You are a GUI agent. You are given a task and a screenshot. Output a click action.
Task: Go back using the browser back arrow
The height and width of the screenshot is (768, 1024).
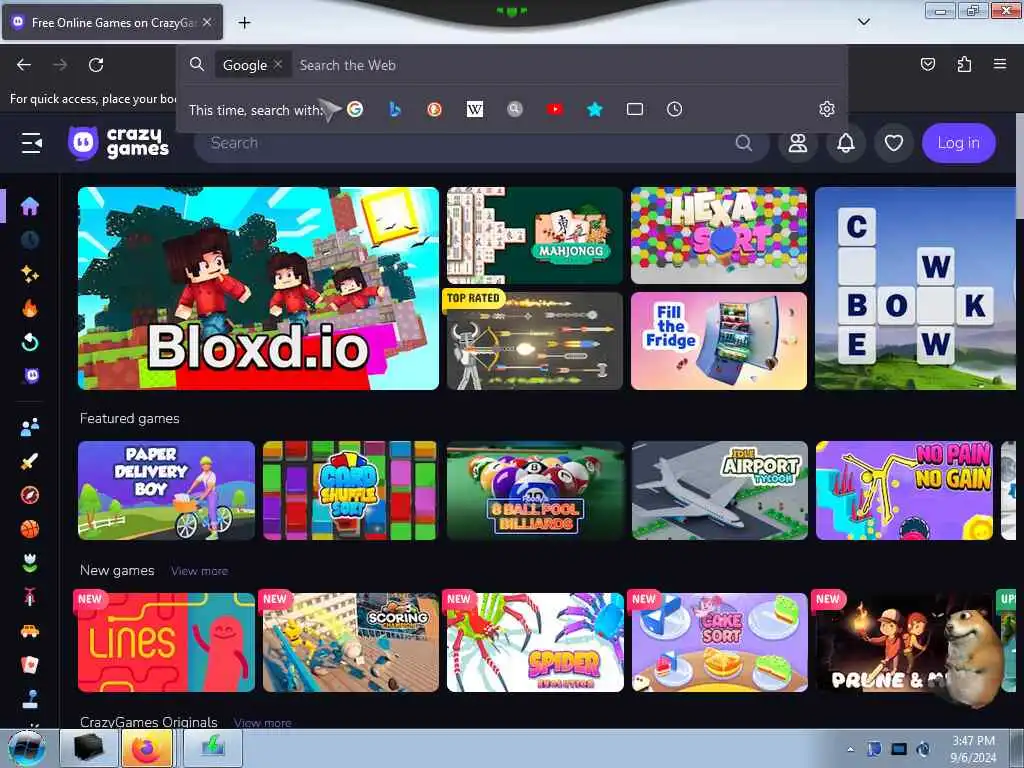(24, 65)
